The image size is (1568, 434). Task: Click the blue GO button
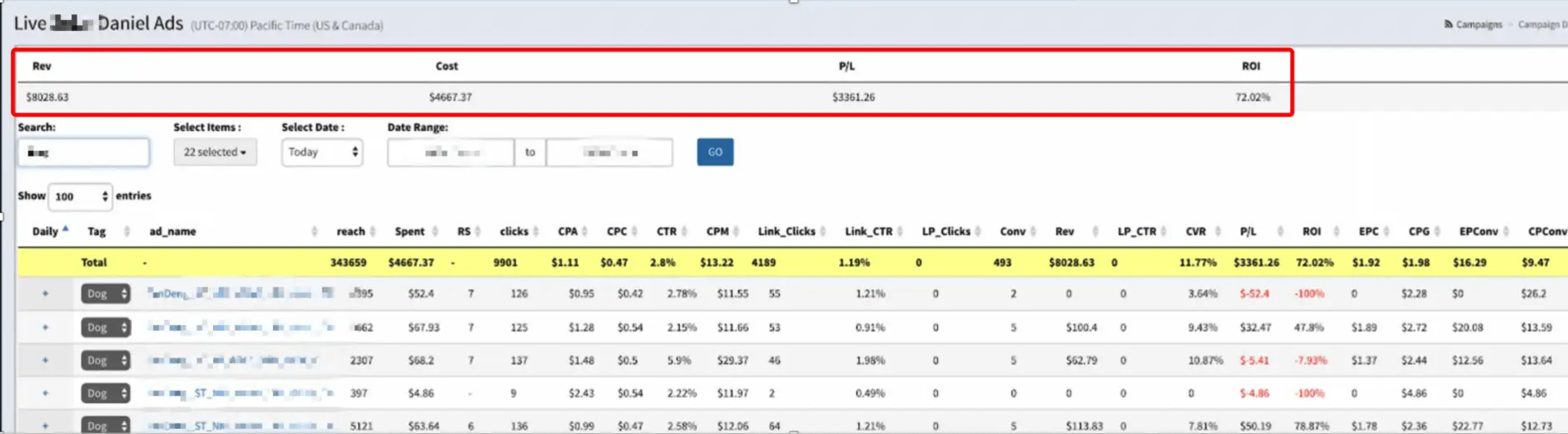click(715, 152)
